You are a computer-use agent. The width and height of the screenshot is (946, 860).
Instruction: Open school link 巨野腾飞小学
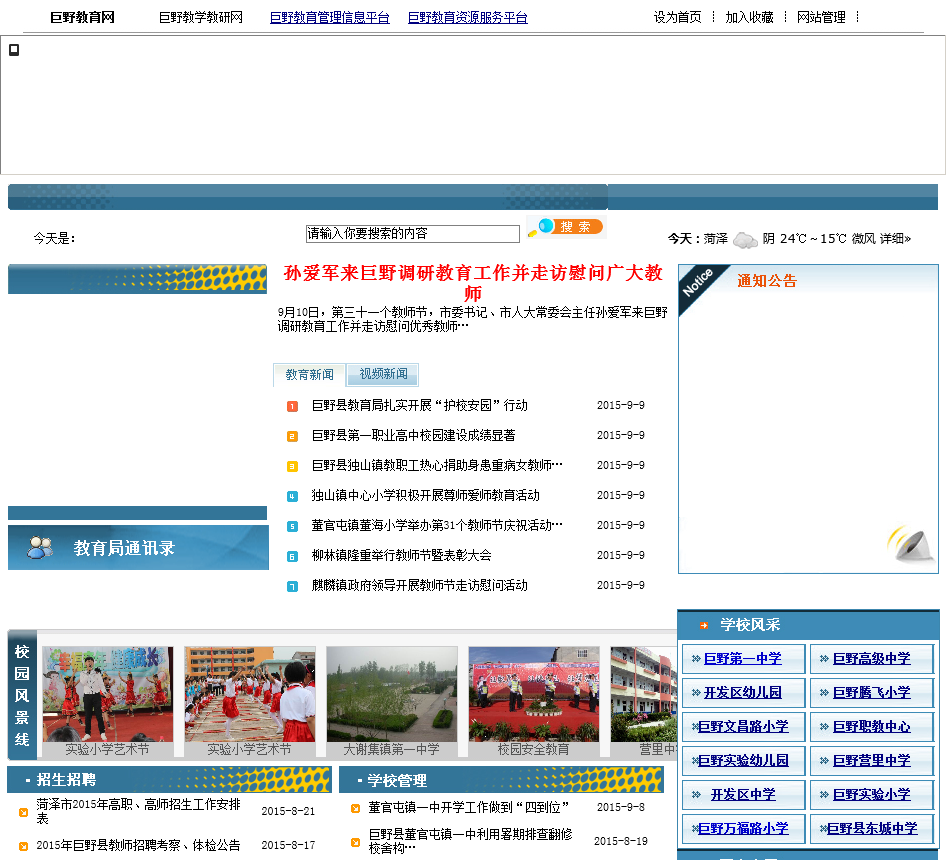pyautogui.click(x=871, y=692)
